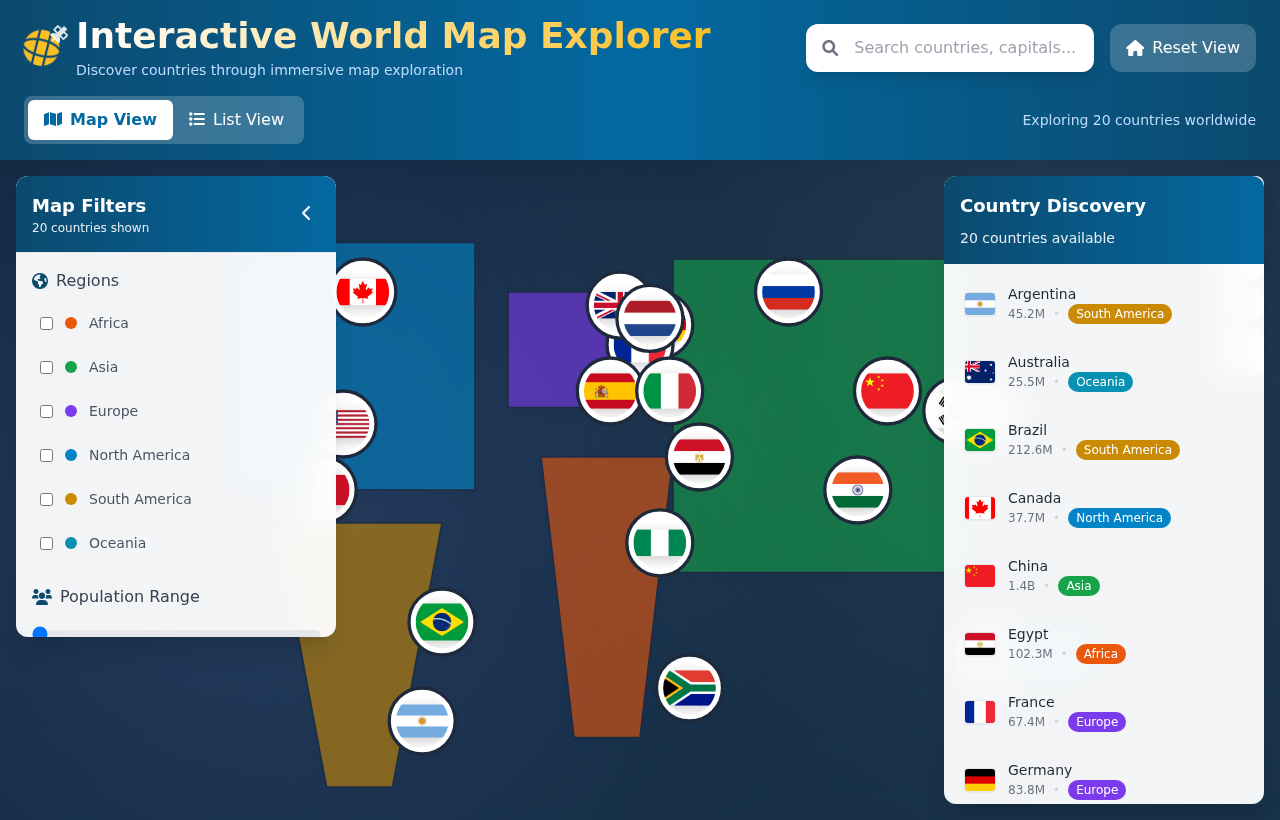
Task: Enable the Africa region filter
Action: [x=46, y=323]
